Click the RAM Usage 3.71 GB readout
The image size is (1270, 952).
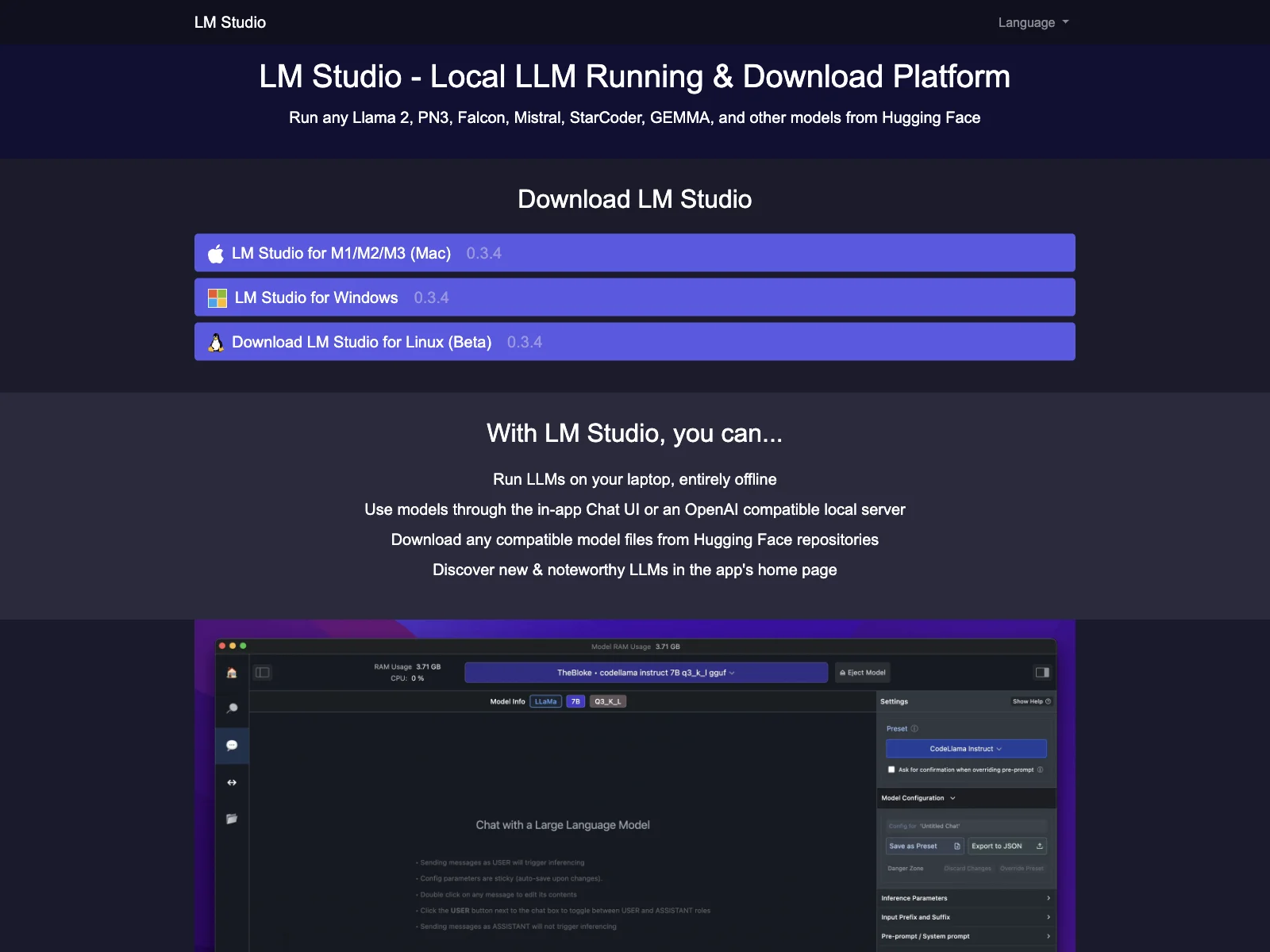[407, 666]
